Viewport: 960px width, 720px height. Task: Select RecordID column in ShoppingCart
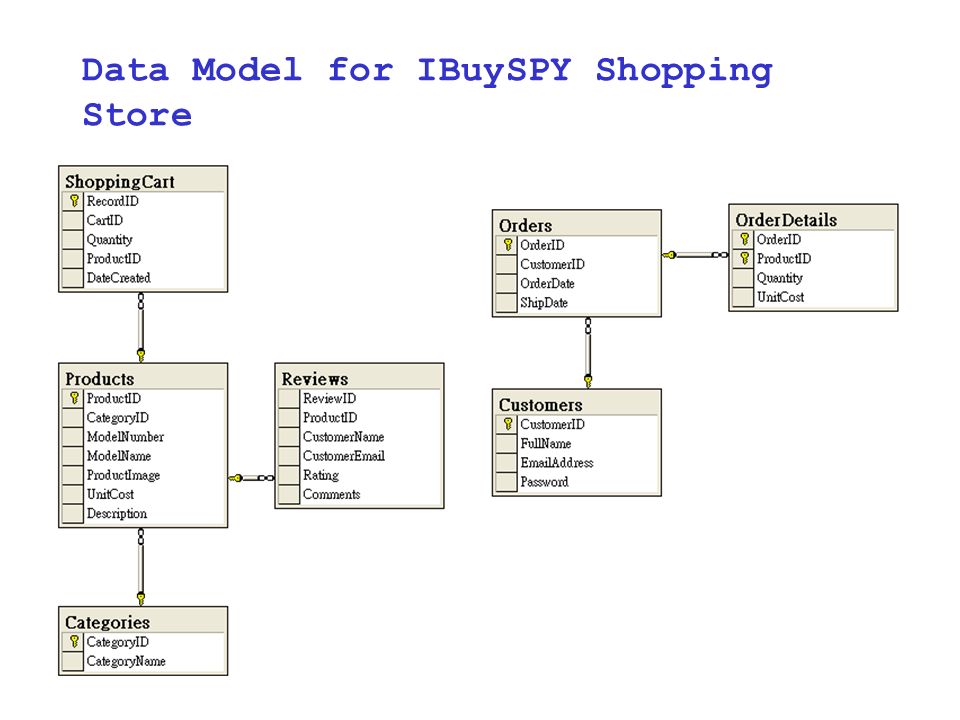(x=113, y=201)
